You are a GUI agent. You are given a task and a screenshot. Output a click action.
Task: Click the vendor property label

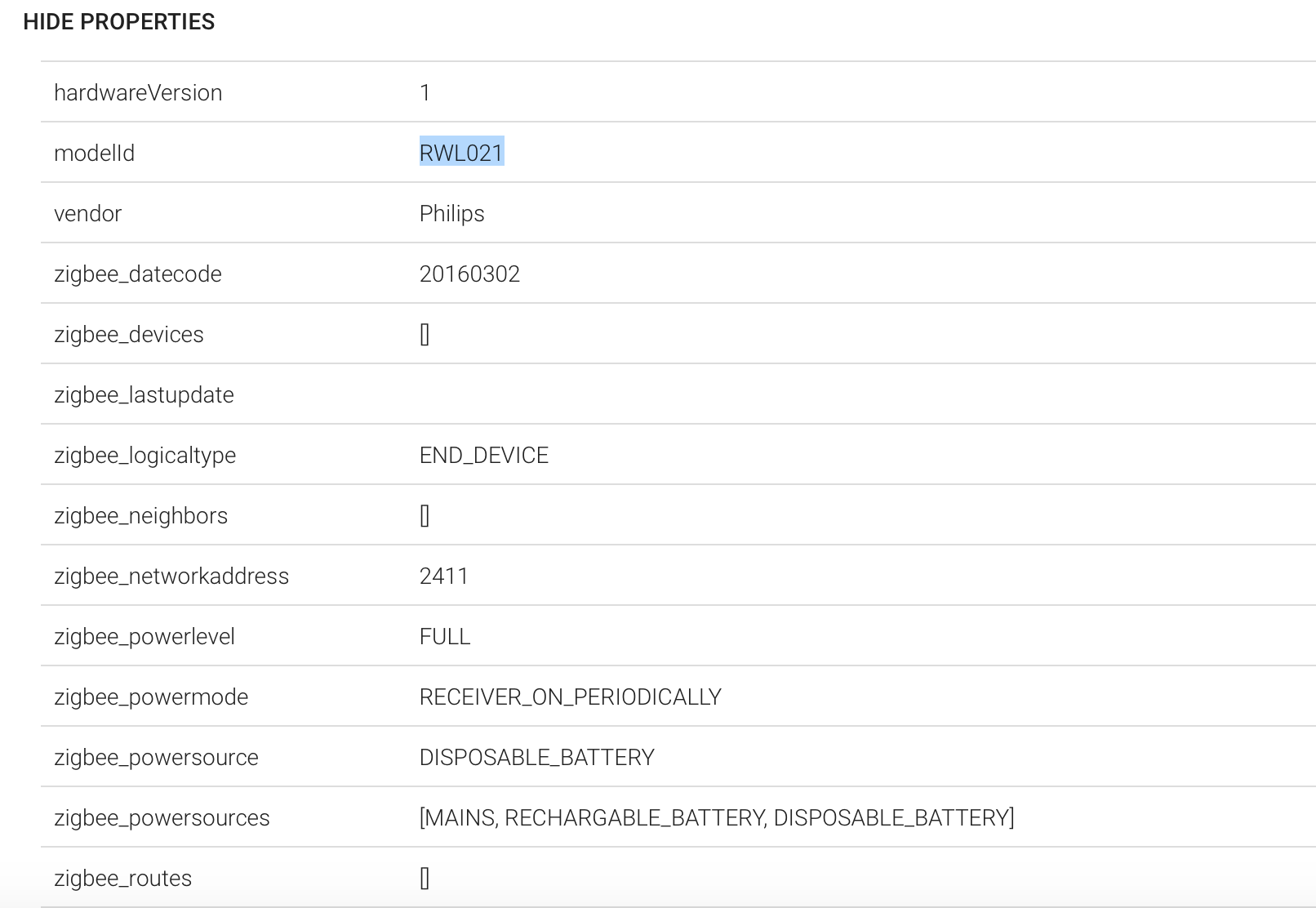87,214
